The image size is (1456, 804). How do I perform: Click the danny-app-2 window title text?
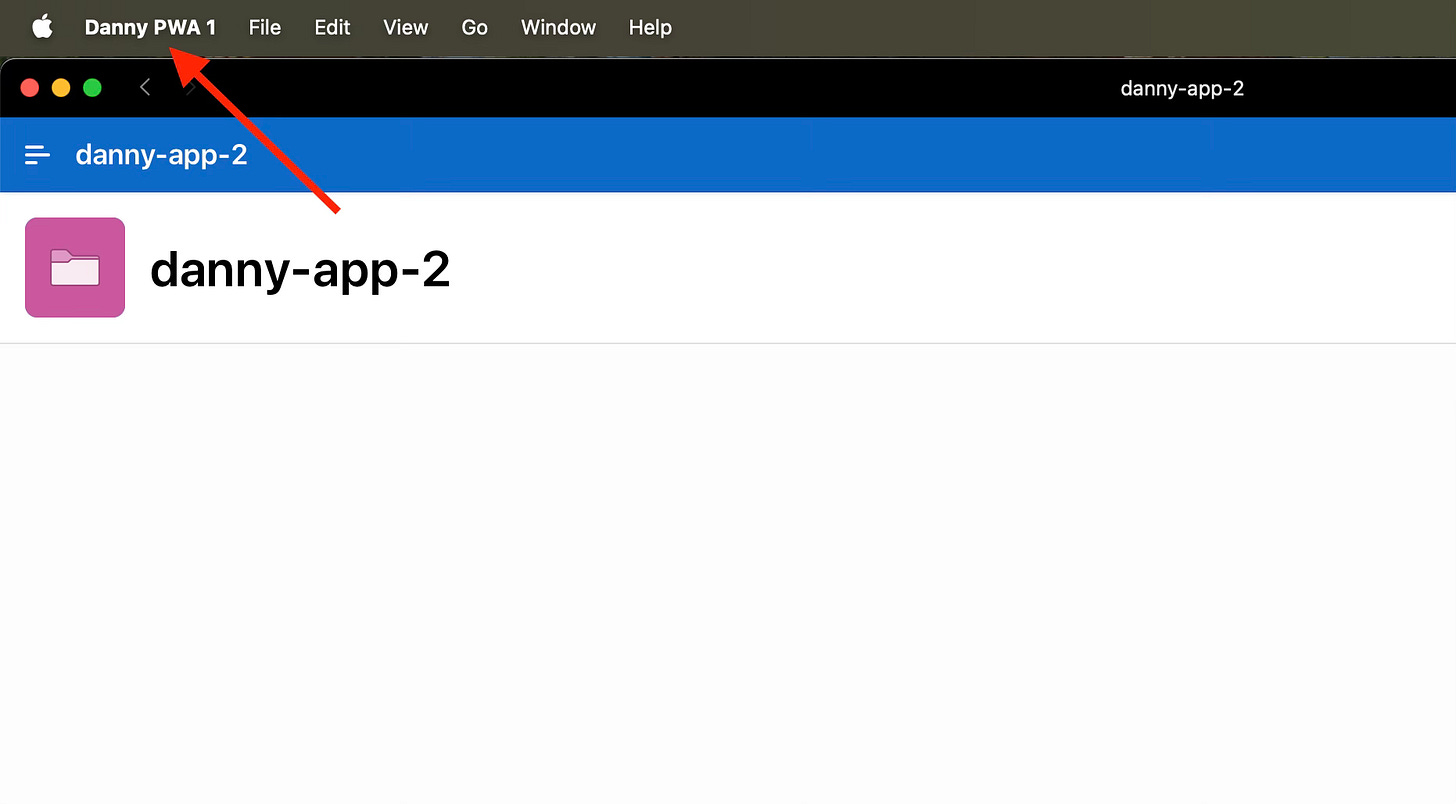point(1182,88)
